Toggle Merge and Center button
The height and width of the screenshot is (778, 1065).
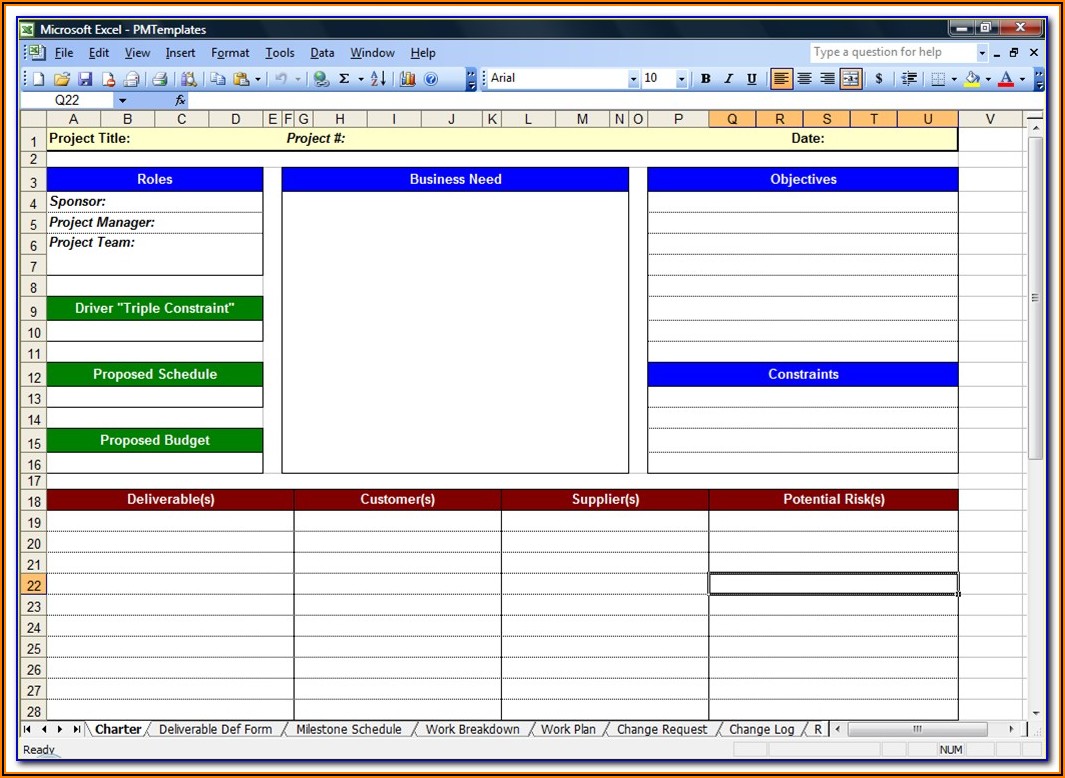click(851, 79)
